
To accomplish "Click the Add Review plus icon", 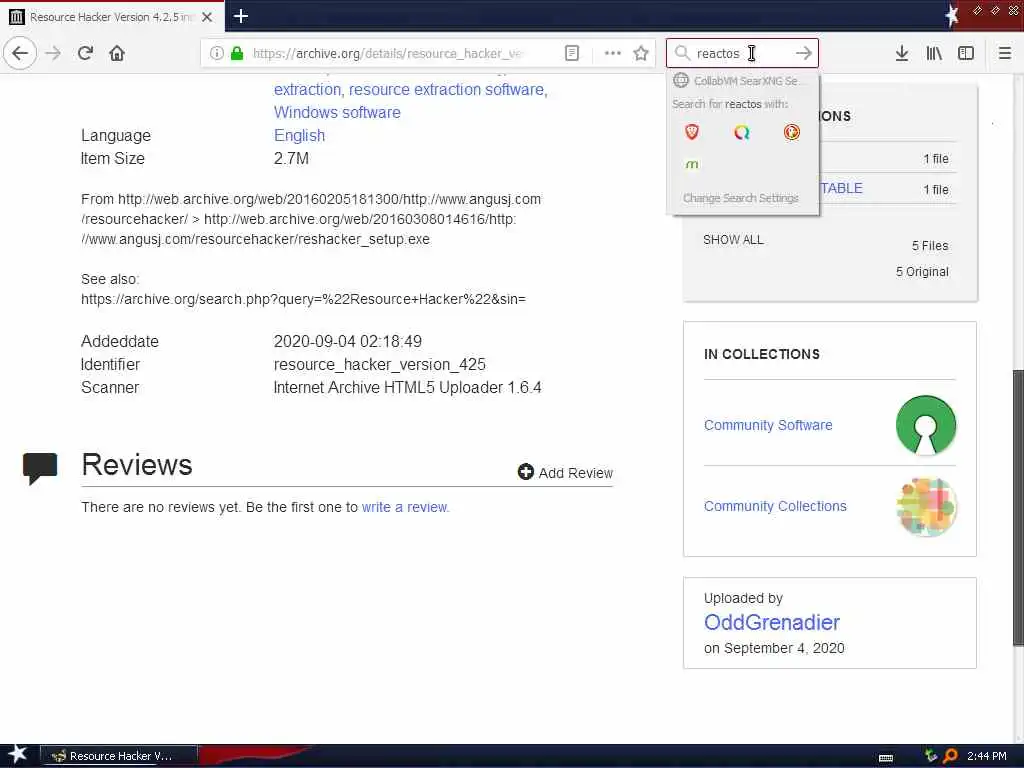I will [x=526, y=472].
